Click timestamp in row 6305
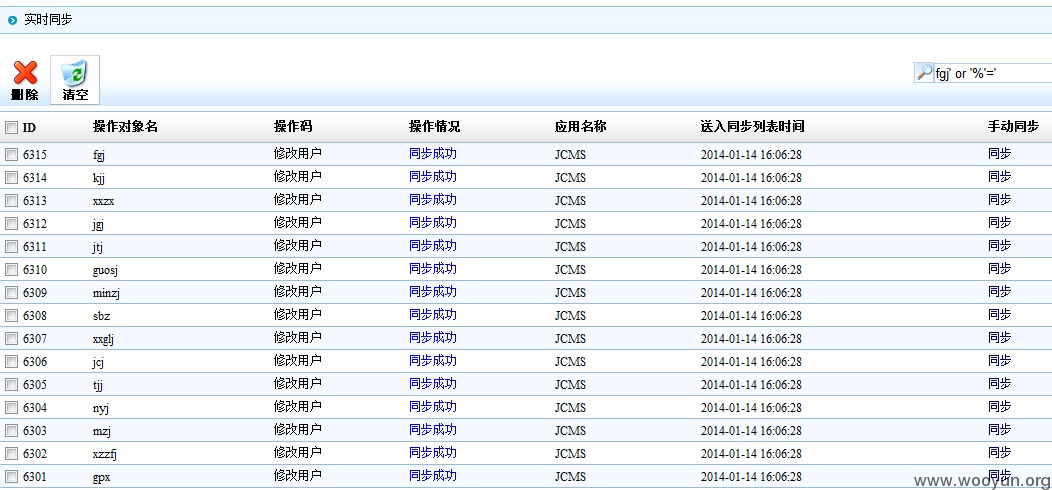Image resolution: width=1052 pixels, height=490 pixels. [751, 385]
